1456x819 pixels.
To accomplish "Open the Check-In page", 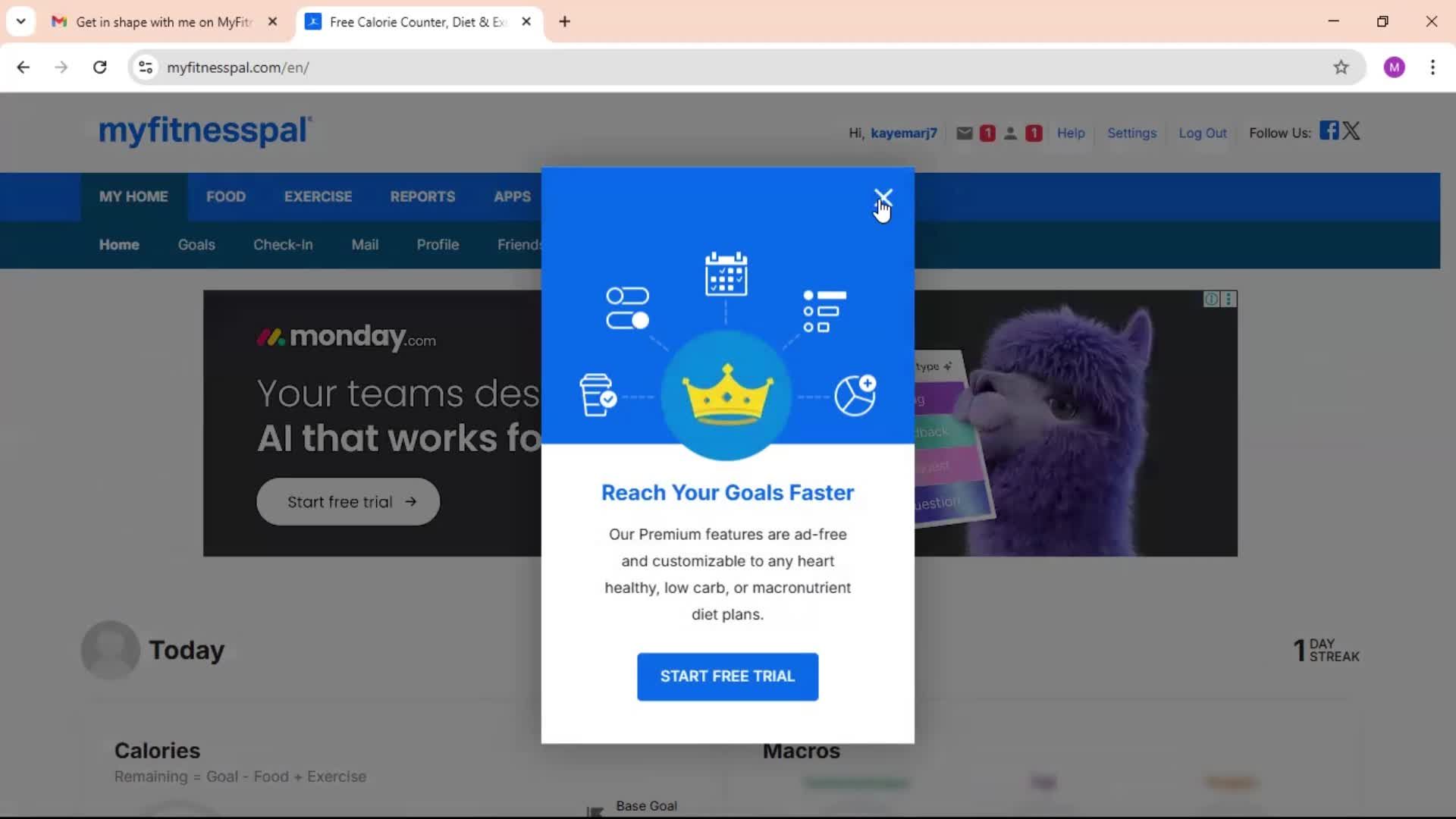I will 283,245.
